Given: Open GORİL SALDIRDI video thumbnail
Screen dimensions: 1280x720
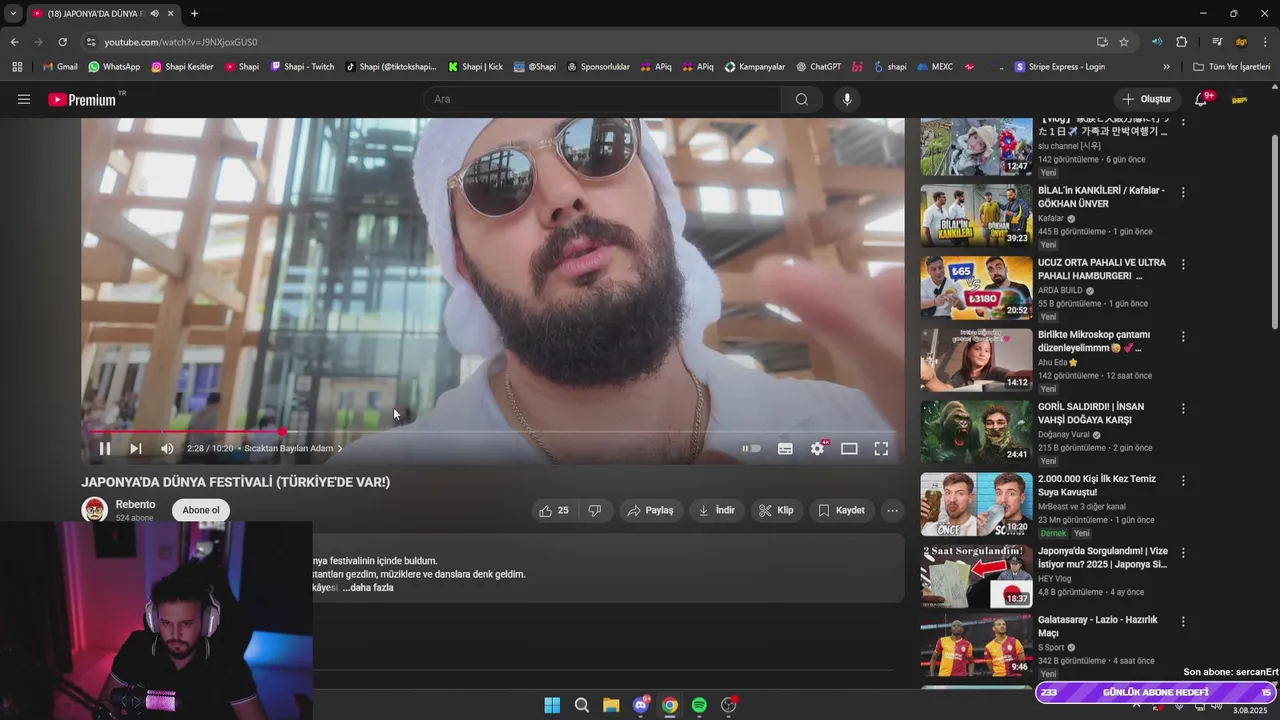Looking at the screenshot, I should tap(976, 431).
